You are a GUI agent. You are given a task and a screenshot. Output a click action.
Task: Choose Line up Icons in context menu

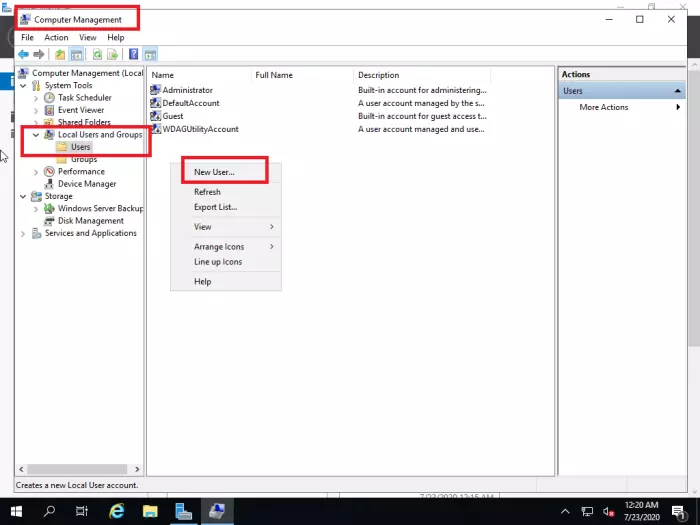[225, 262]
